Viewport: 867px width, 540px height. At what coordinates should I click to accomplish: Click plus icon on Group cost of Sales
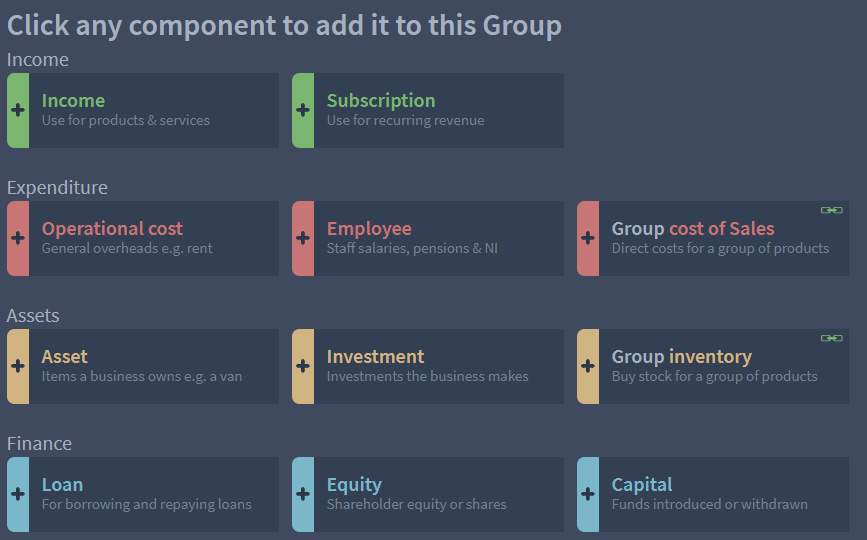pyautogui.click(x=588, y=238)
